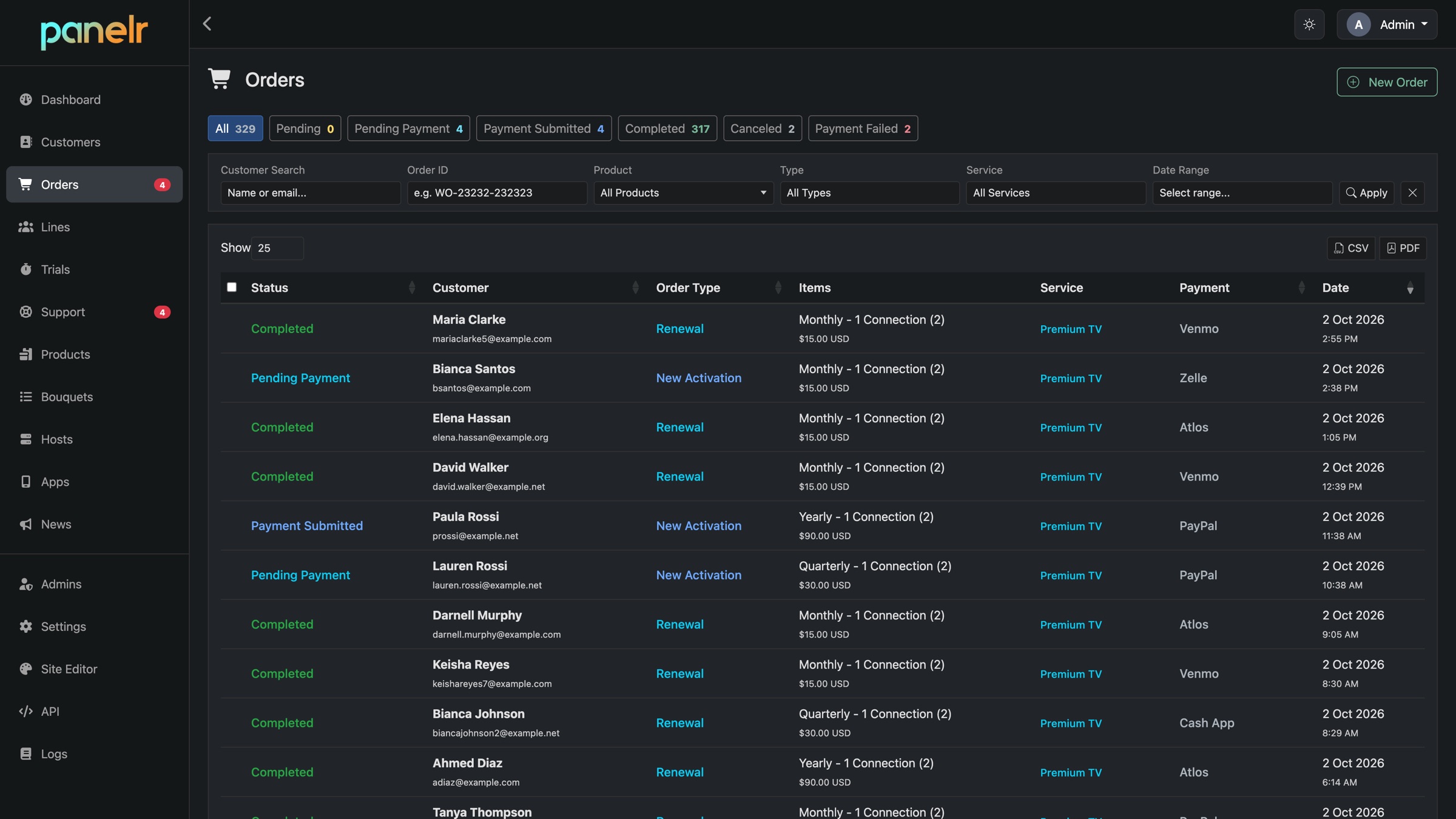Click customer name David Walker

[470, 468]
